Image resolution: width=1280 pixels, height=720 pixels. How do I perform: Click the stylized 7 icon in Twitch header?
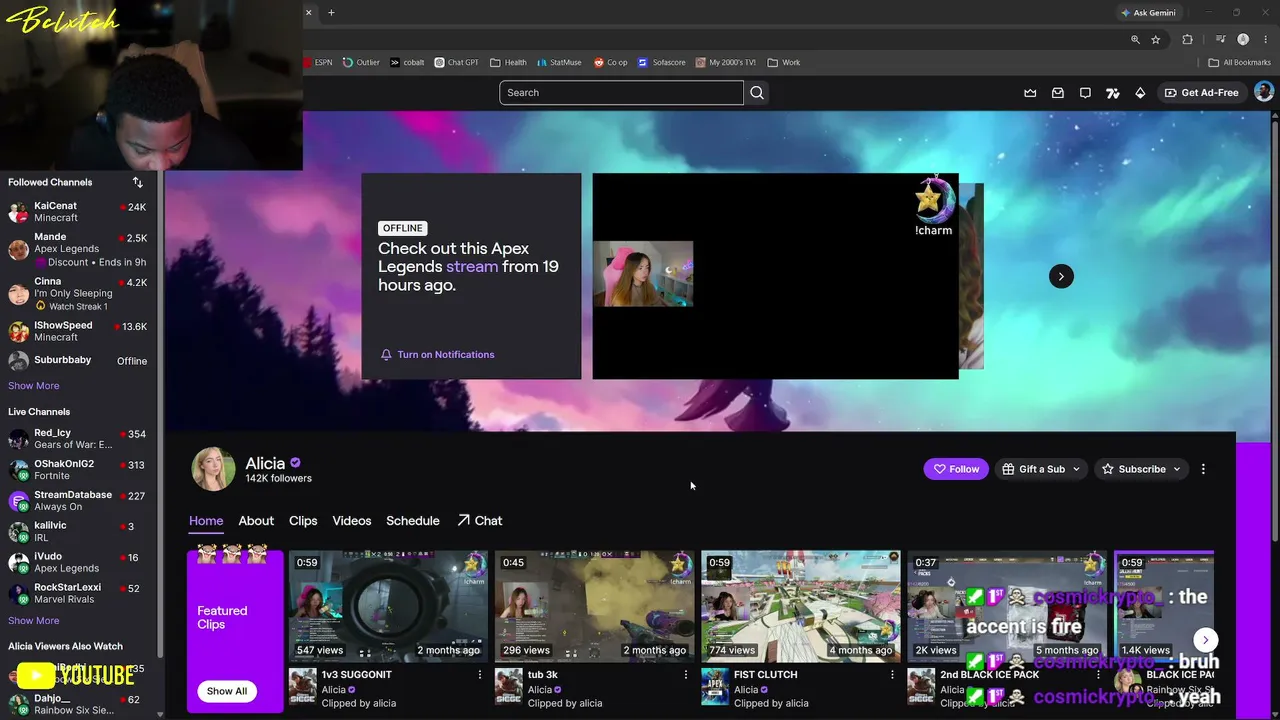[1112, 93]
